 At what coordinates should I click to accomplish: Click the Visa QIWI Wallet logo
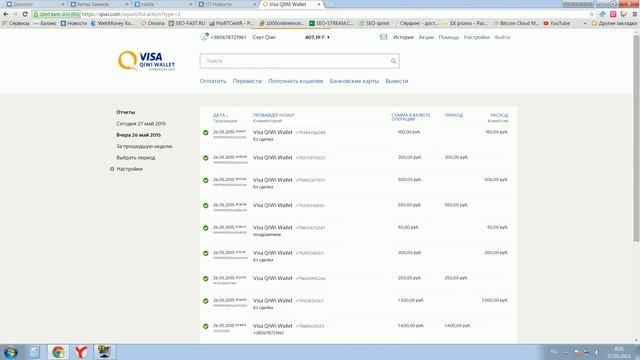click(x=146, y=61)
